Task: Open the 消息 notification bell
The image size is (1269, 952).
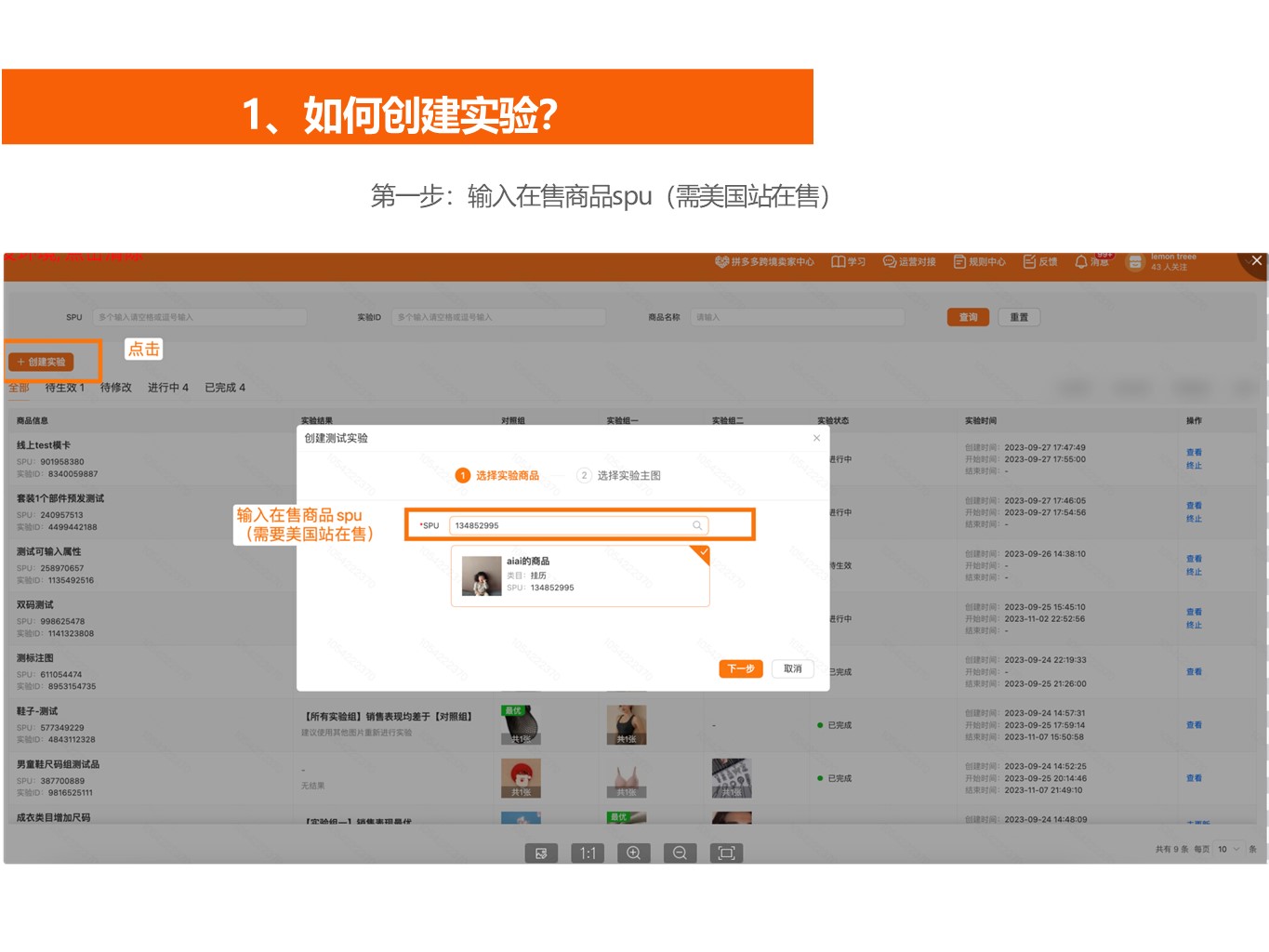Action: (x=1081, y=262)
